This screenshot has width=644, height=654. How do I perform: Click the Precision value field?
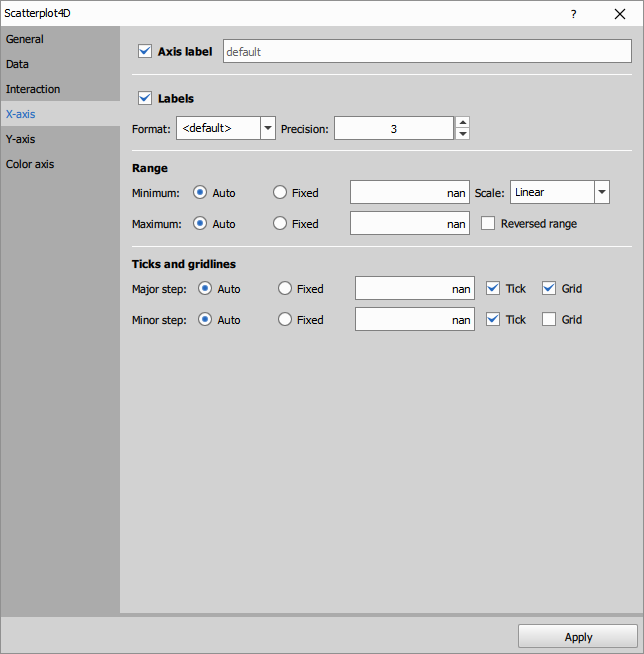394,128
